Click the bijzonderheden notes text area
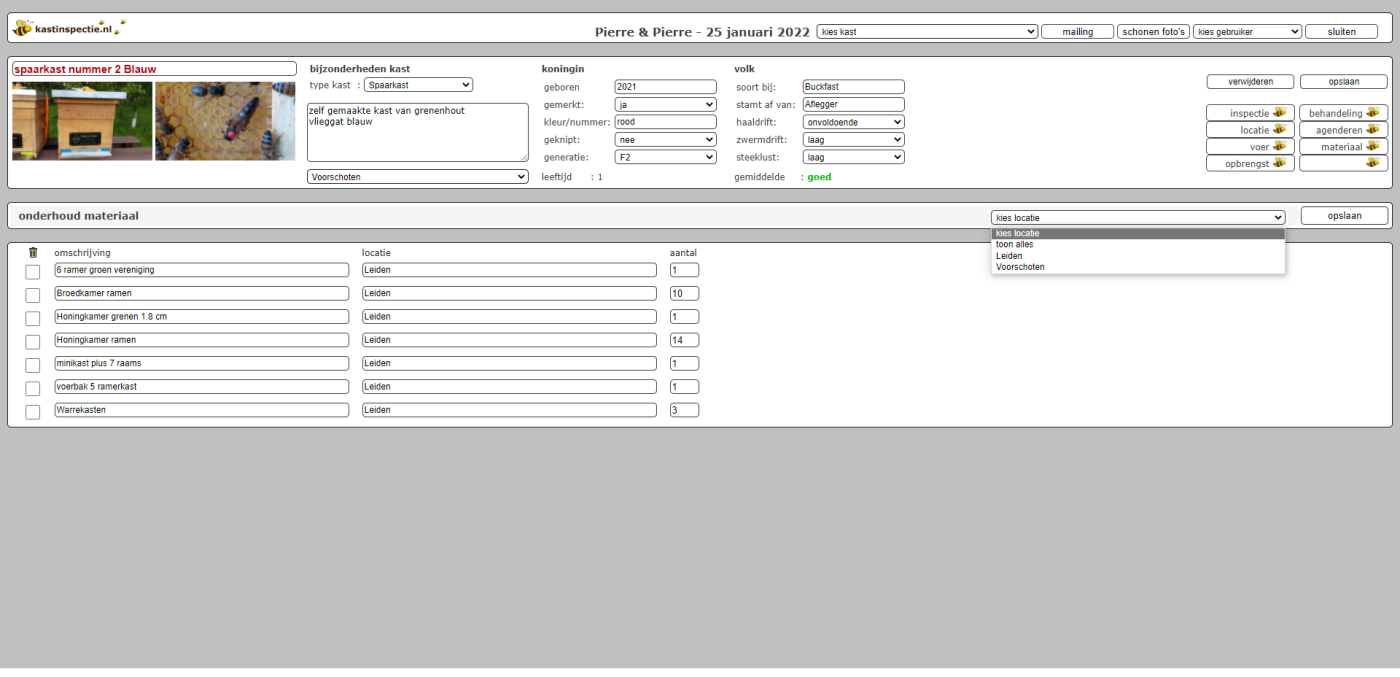The height and width of the screenshot is (677, 1400). [x=418, y=132]
